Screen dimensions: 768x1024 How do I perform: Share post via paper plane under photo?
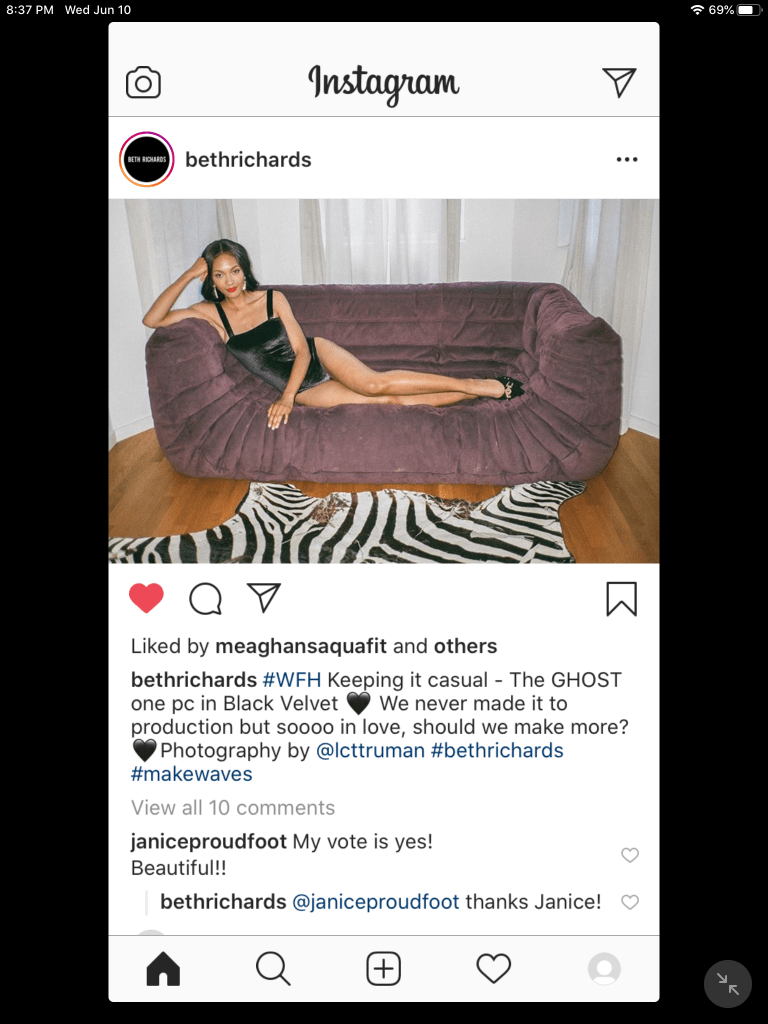click(264, 597)
